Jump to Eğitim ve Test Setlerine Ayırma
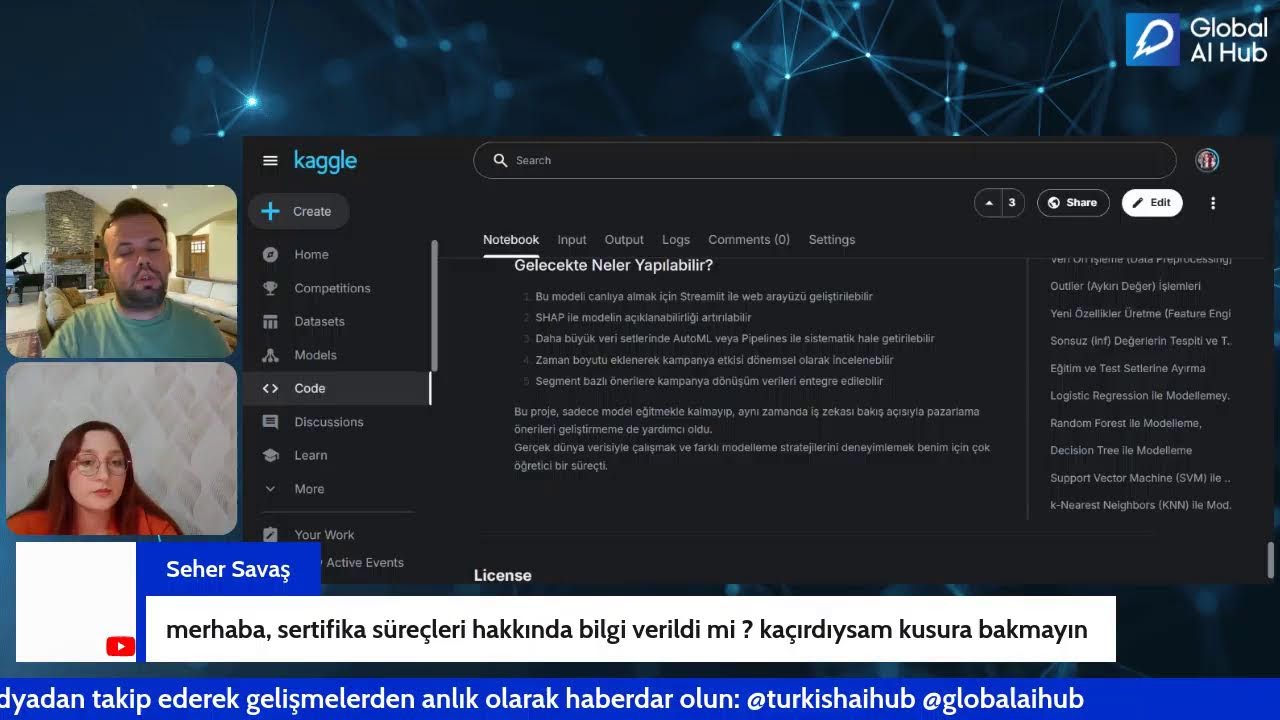 point(1127,368)
